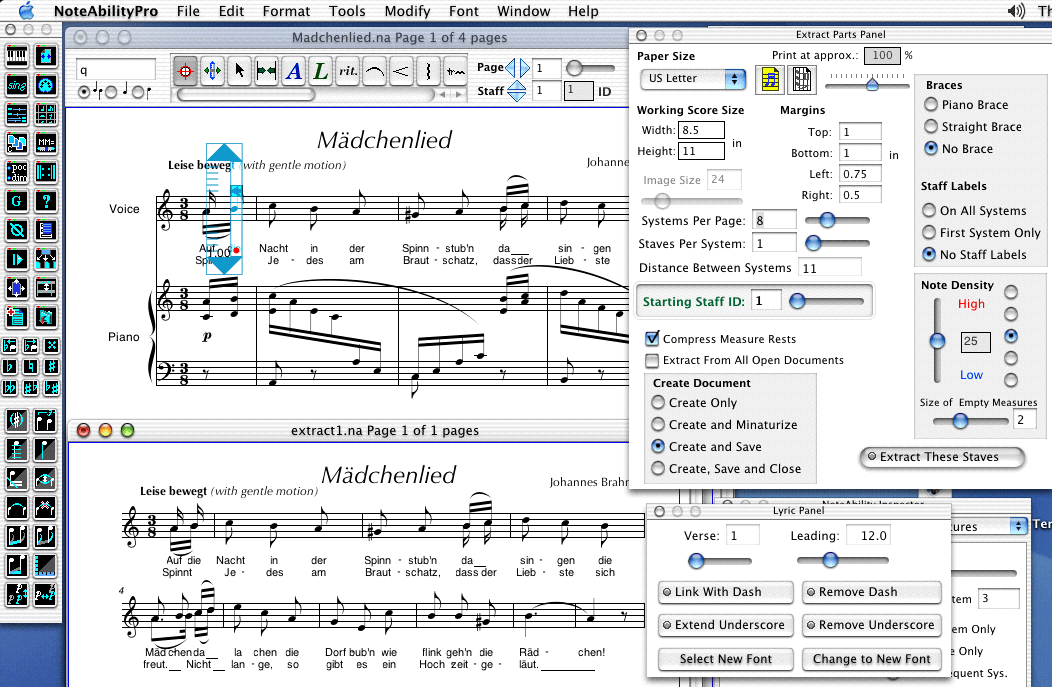Viewport: 1052px width, 687px height.
Task: Click the 'sing' icon in left palette
Action: 17,85
